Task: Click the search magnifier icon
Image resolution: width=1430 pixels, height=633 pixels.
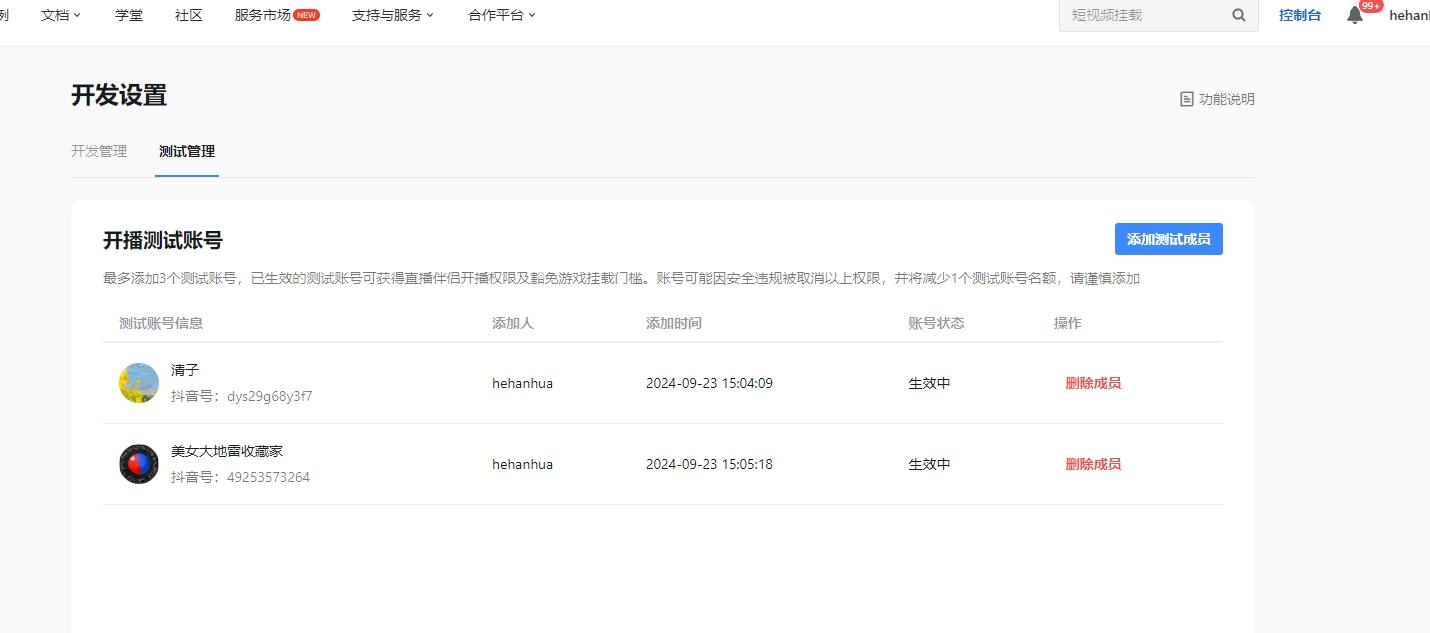Action: 1239,15
